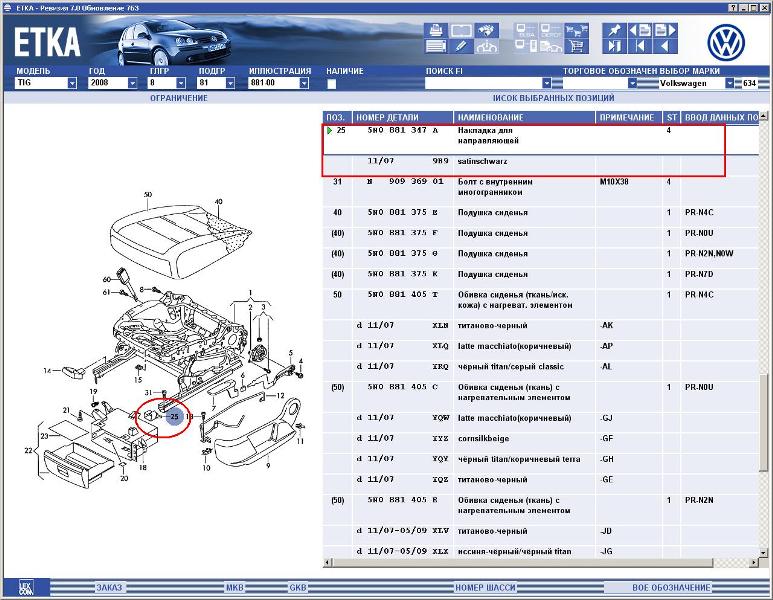Click the truck and car delivery icon
The height and width of the screenshot is (600, 773).
point(551,46)
